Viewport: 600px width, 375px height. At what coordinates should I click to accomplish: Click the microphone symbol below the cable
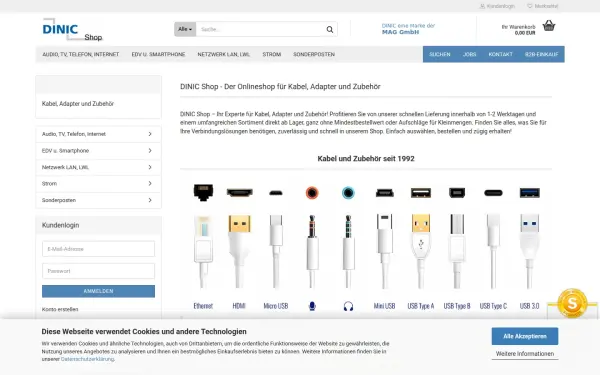tap(312, 306)
